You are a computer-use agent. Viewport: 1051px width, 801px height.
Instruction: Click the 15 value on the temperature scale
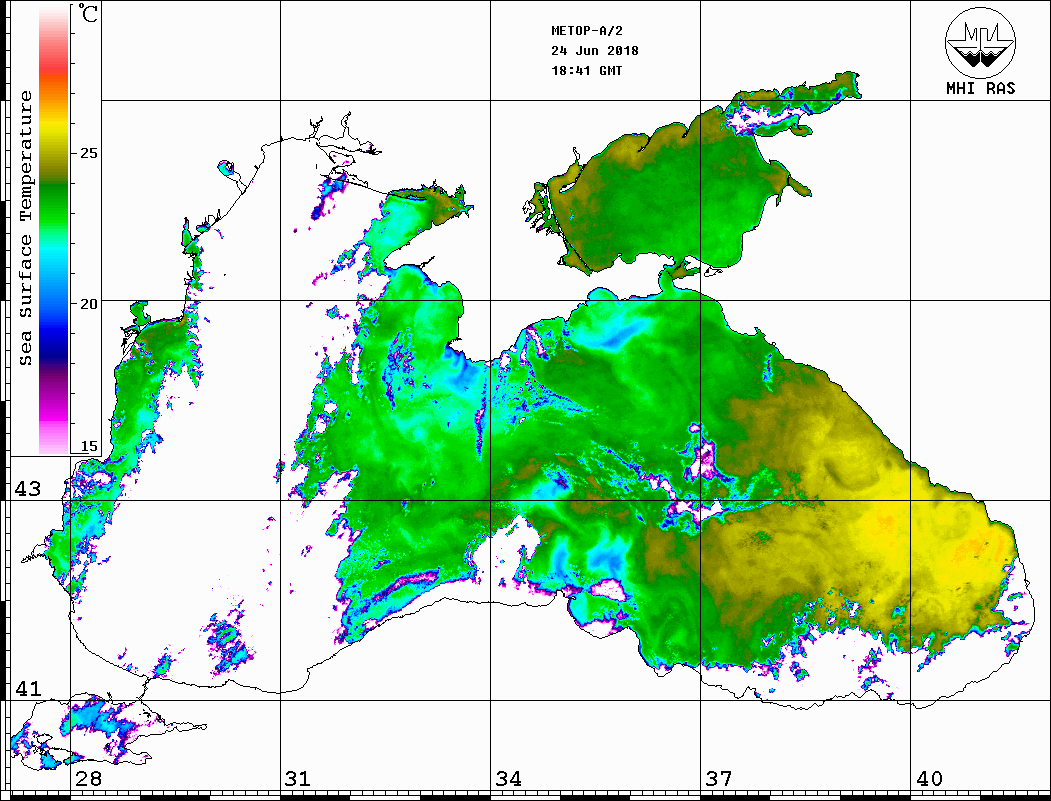click(x=88, y=446)
